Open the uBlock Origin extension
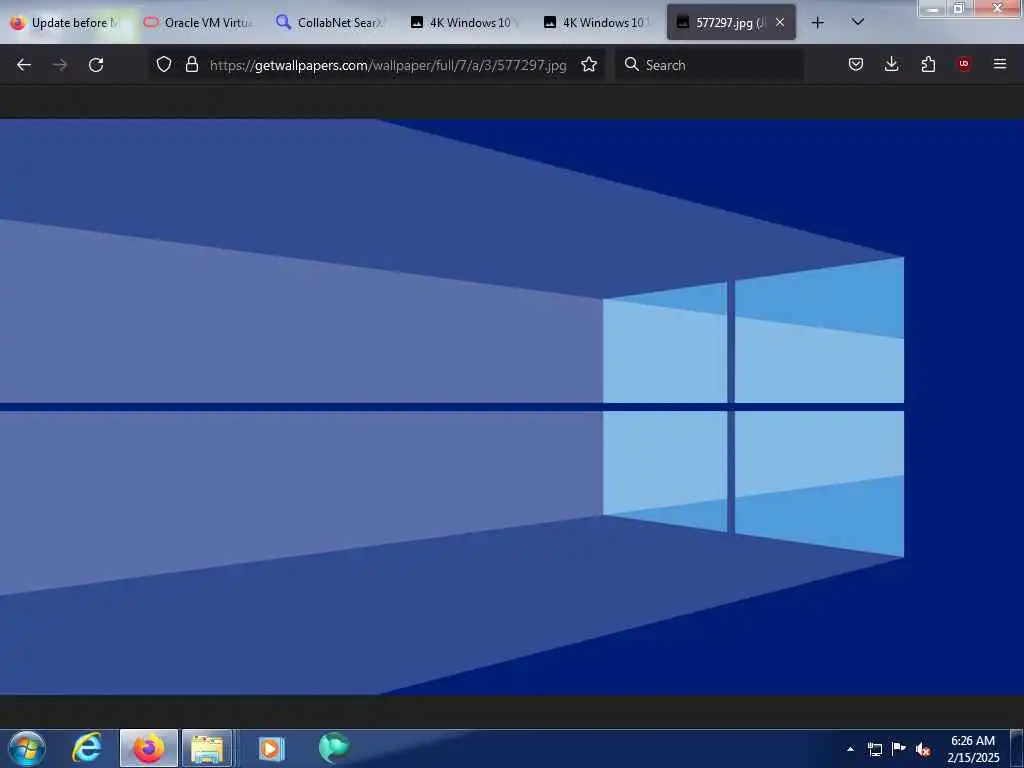 coord(964,64)
